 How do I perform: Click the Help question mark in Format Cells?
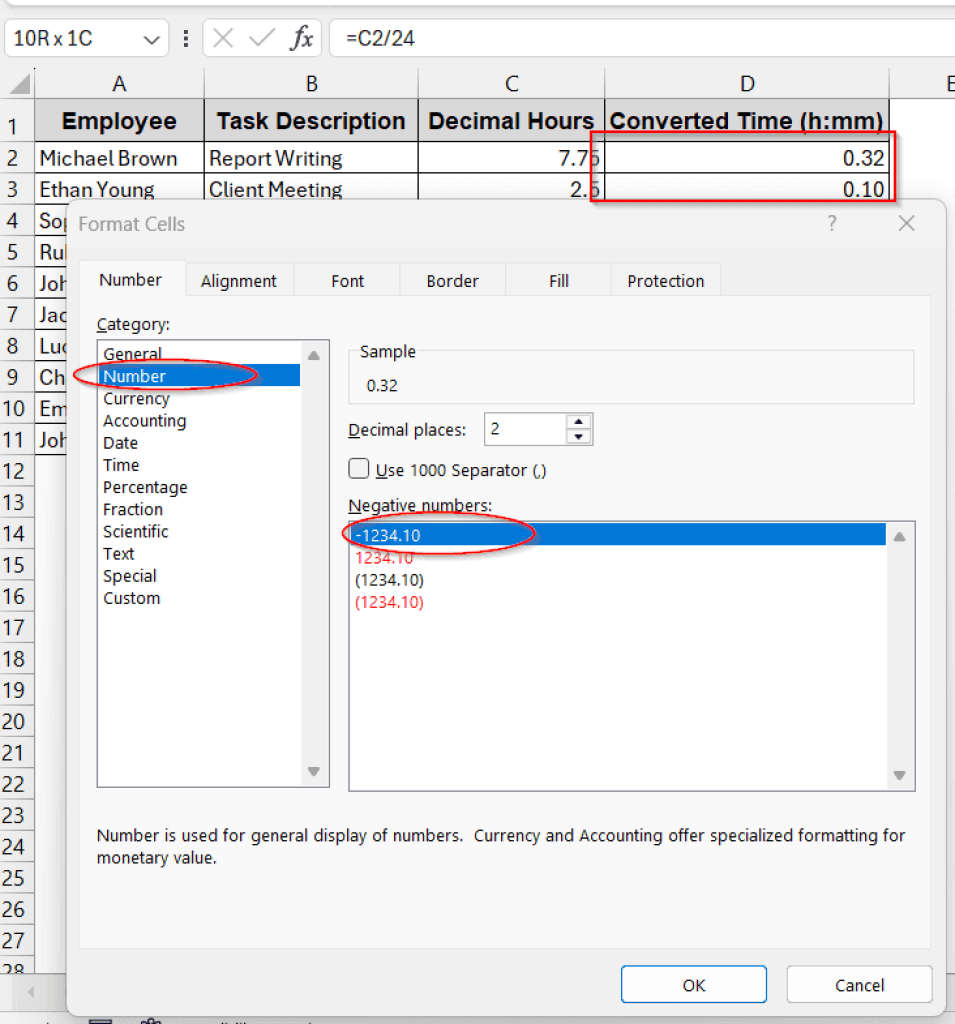831,223
